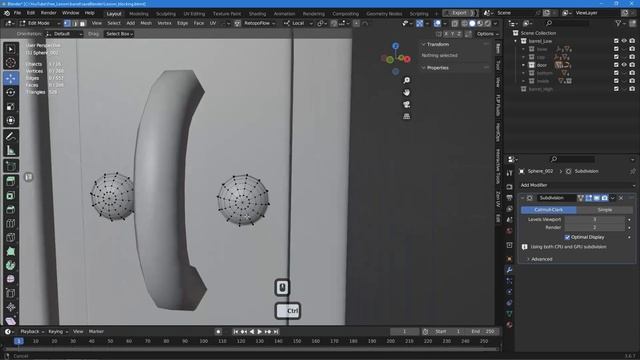Open the Select Box drag dropdown
This screenshot has height=360, width=640.
pos(119,34)
